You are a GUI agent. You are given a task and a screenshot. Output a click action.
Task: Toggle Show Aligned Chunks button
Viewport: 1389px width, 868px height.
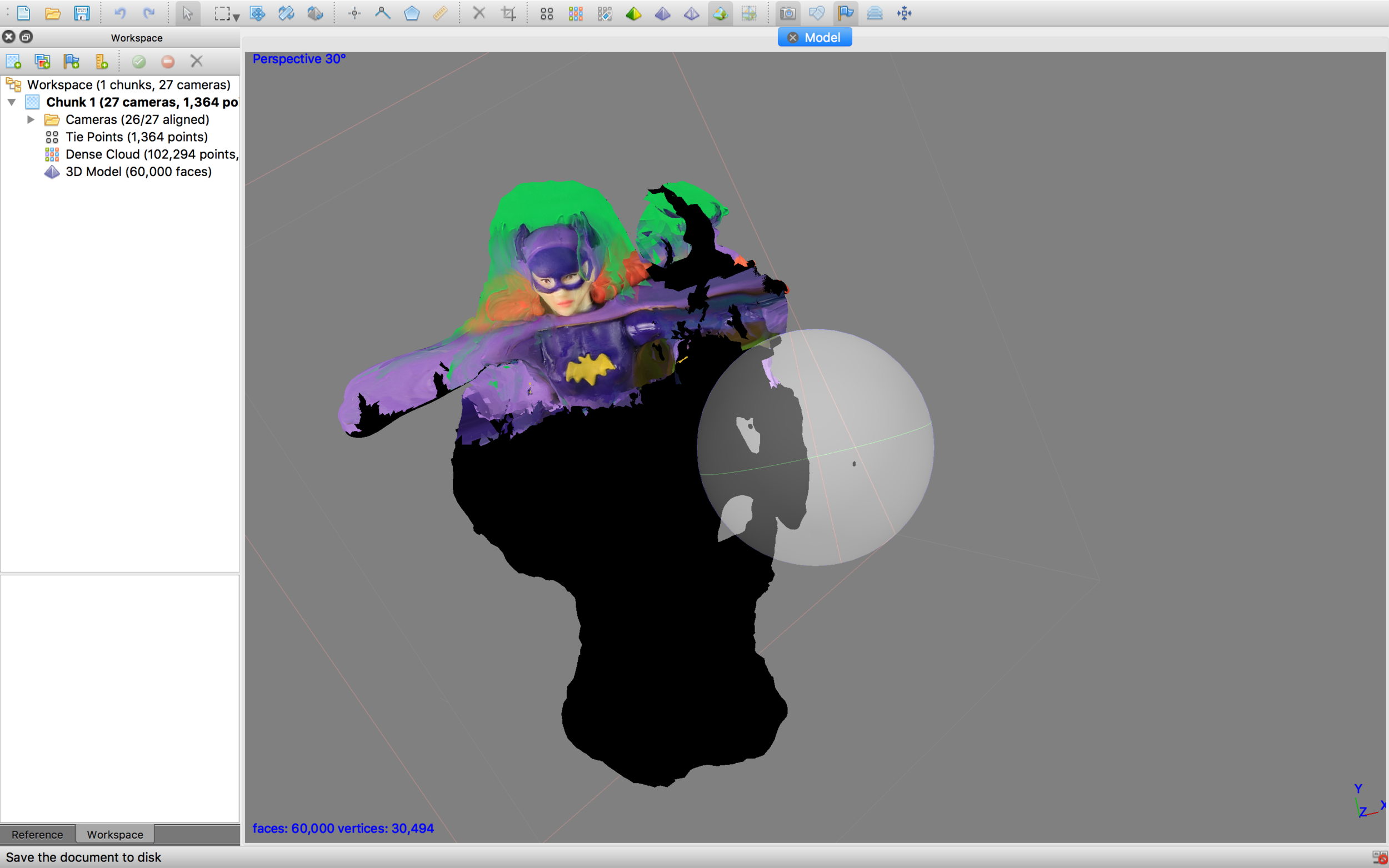(875, 13)
